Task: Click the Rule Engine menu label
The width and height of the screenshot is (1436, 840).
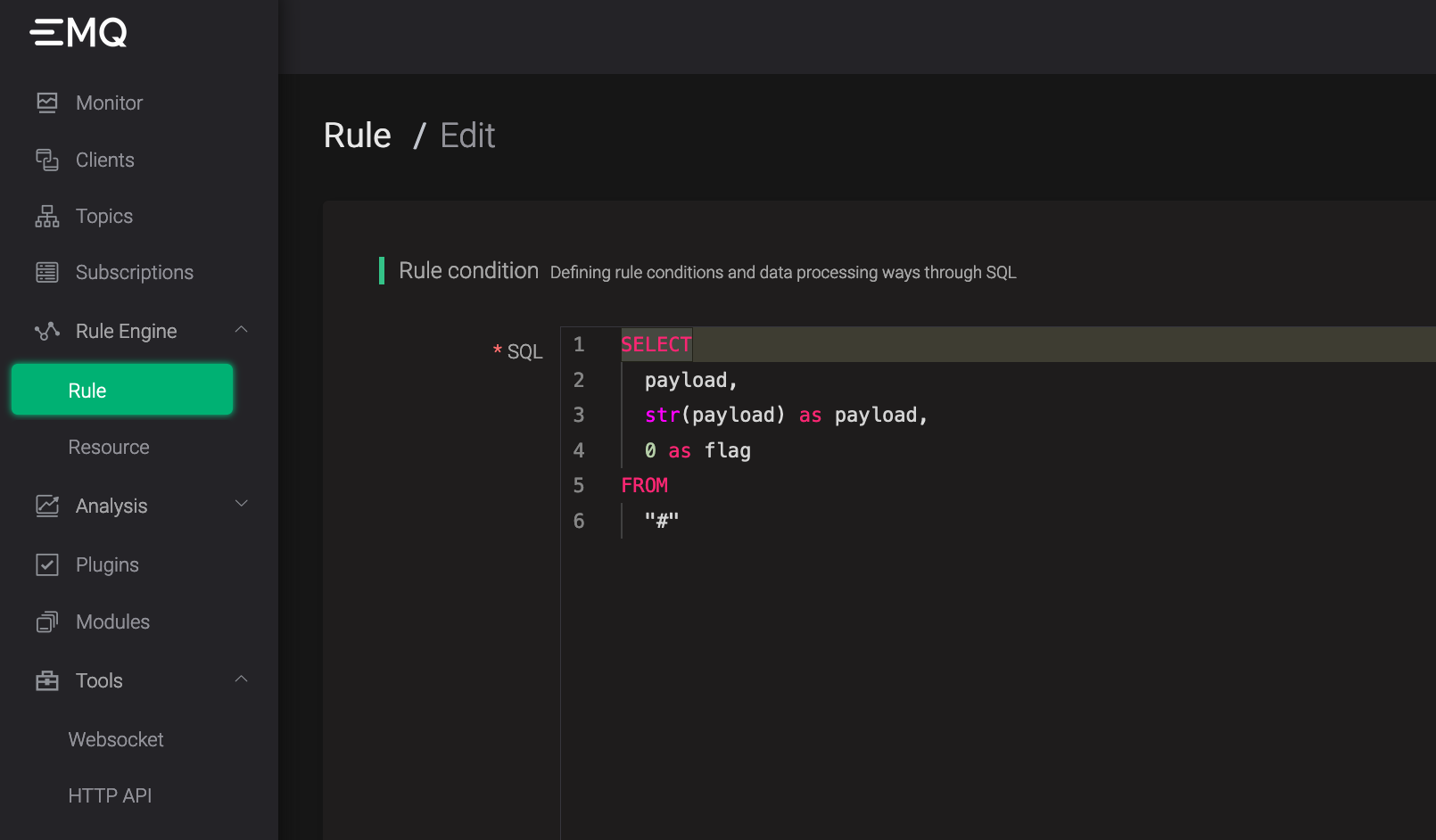Action: click(127, 331)
